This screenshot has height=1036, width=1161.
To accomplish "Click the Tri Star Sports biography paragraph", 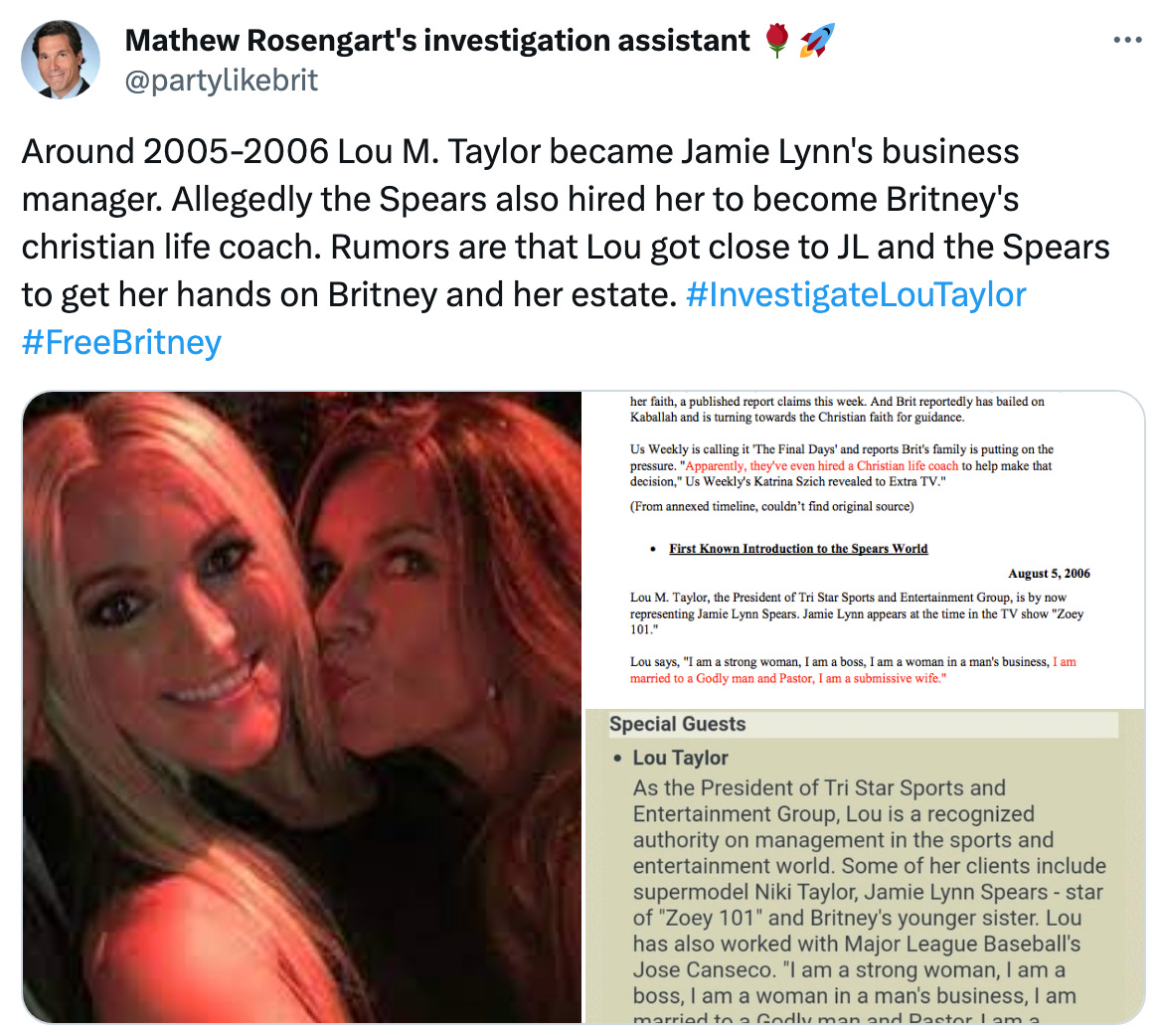I will point(870,900).
